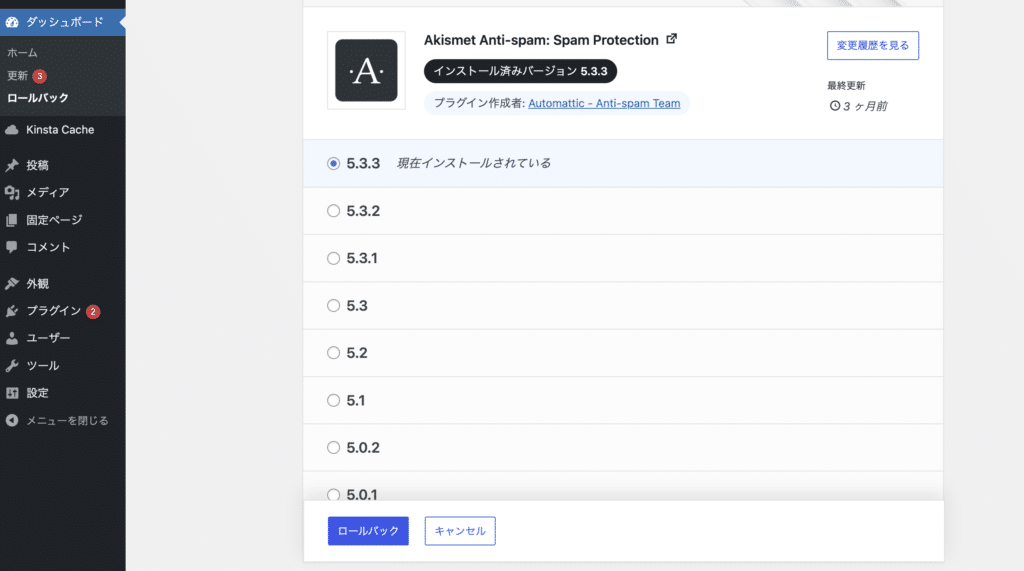1024x571 pixels.
Task: Click the Kinsta Cache cloud icon
Action: point(12,130)
